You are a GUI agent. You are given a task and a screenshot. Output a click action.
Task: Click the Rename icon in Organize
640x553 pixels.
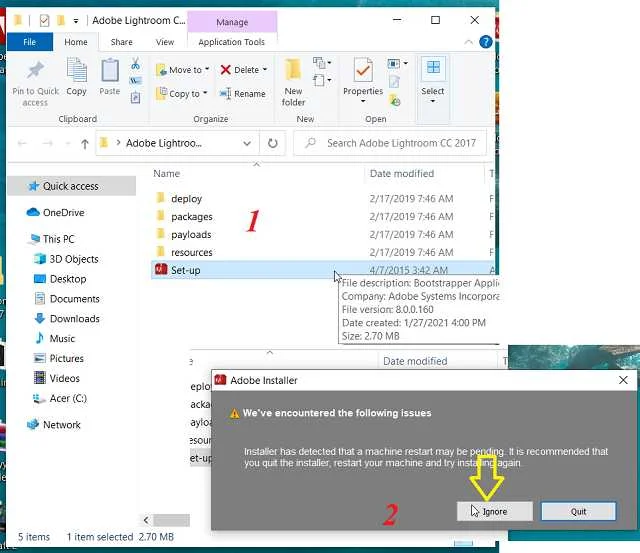click(243, 94)
